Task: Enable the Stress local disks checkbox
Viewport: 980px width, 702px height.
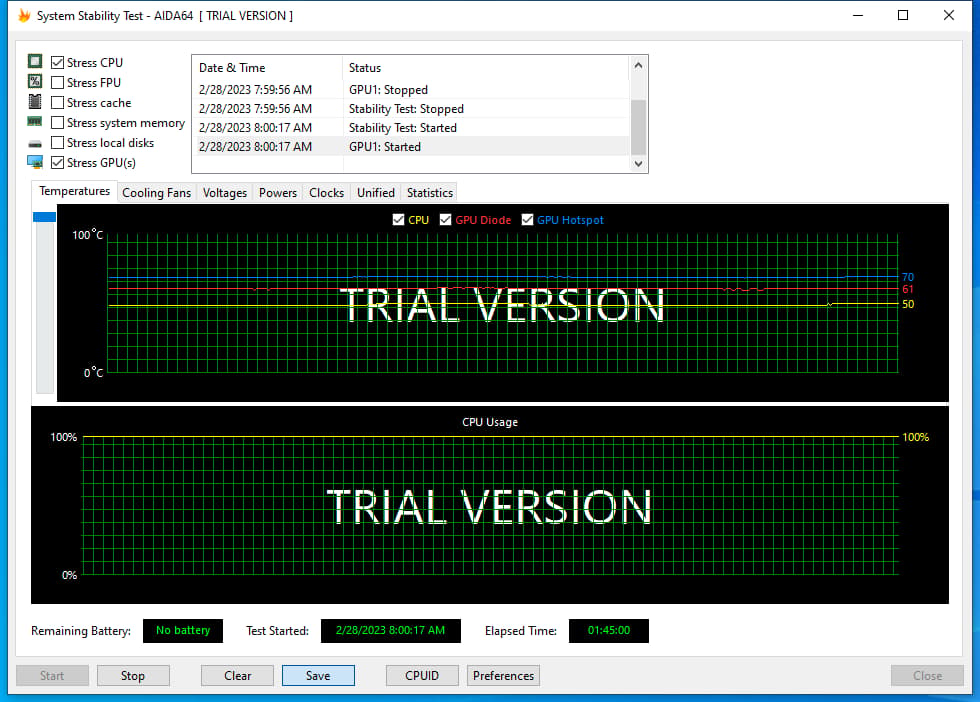Action: [58, 143]
